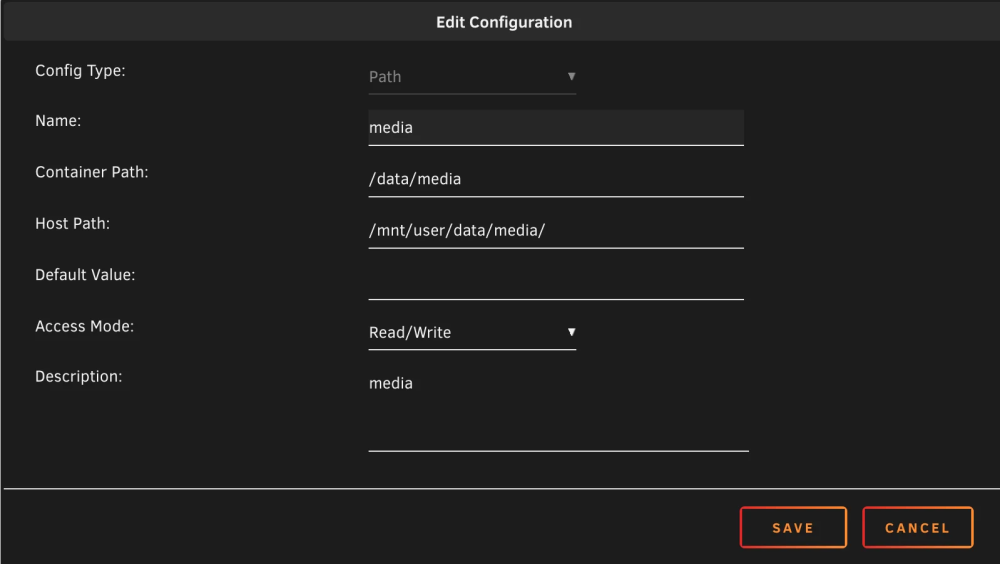Viewport: 1000px width, 564px height.
Task: Click the Access Mode dropdown arrow
Action: tap(571, 332)
